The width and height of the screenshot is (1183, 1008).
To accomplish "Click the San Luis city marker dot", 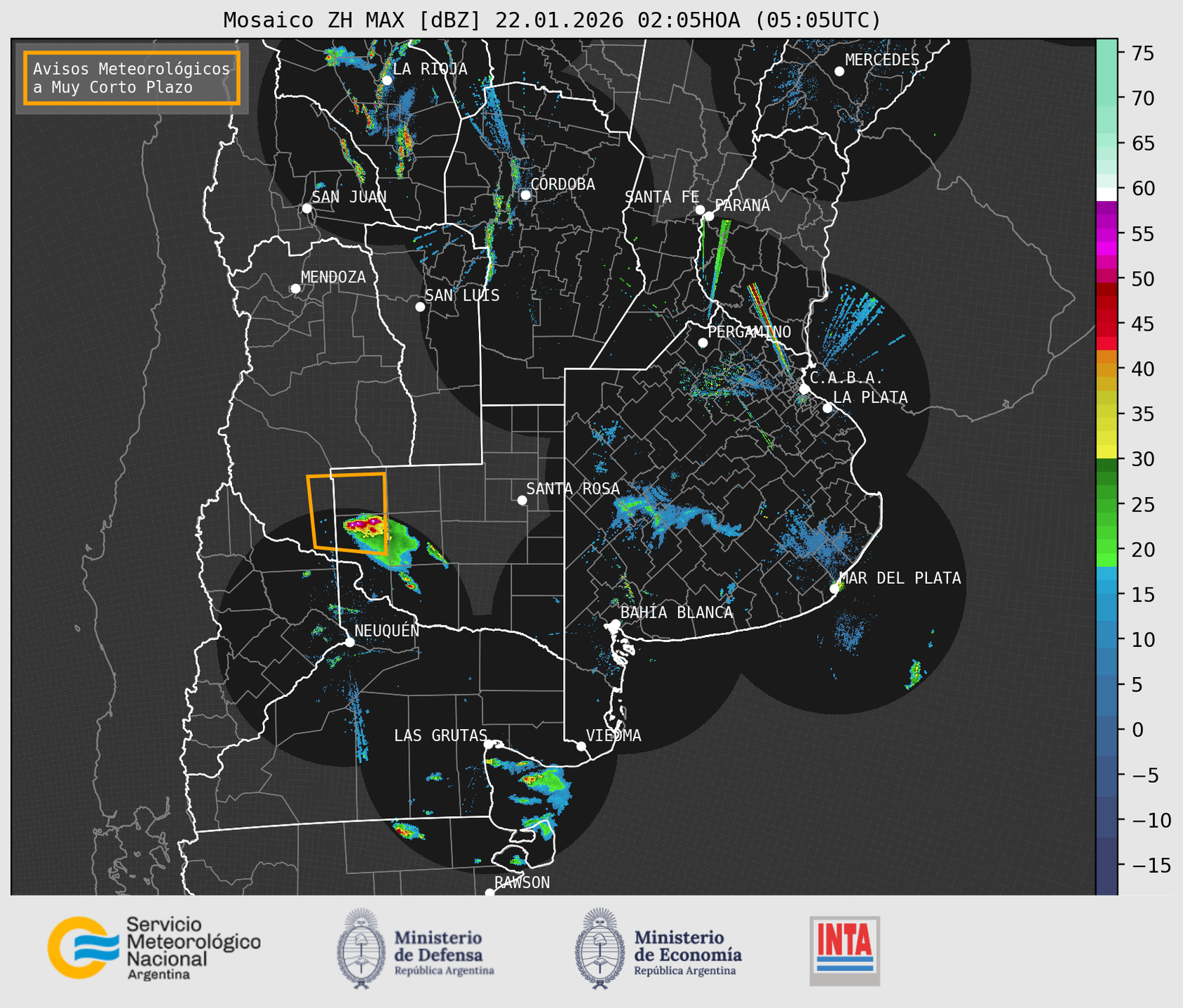I will pos(420,307).
